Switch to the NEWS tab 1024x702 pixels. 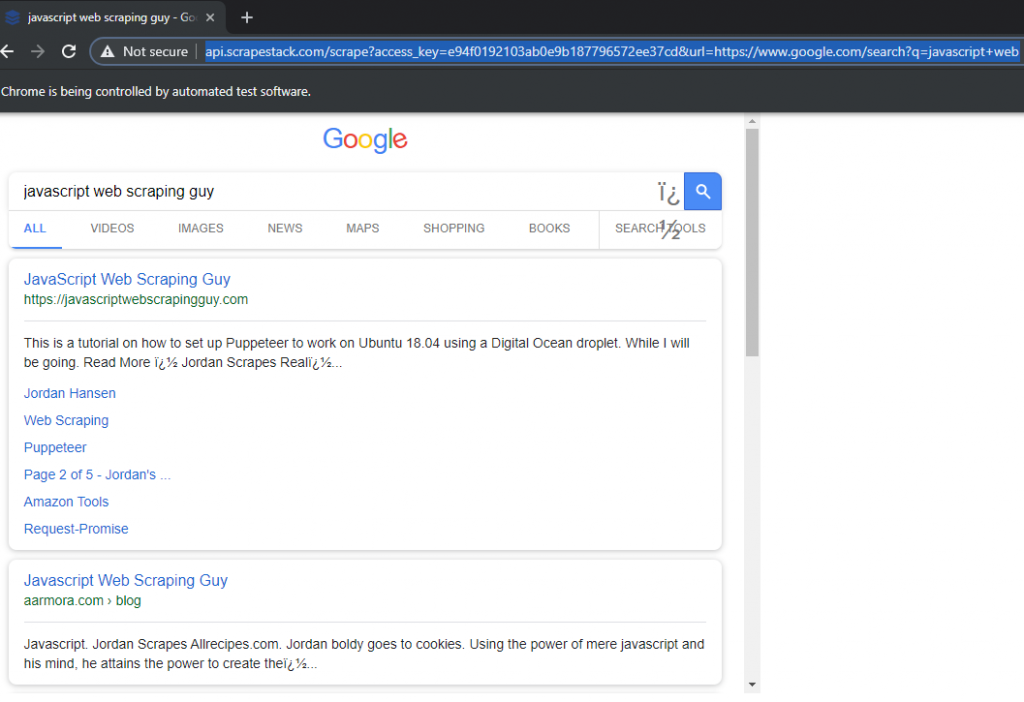[285, 229]
